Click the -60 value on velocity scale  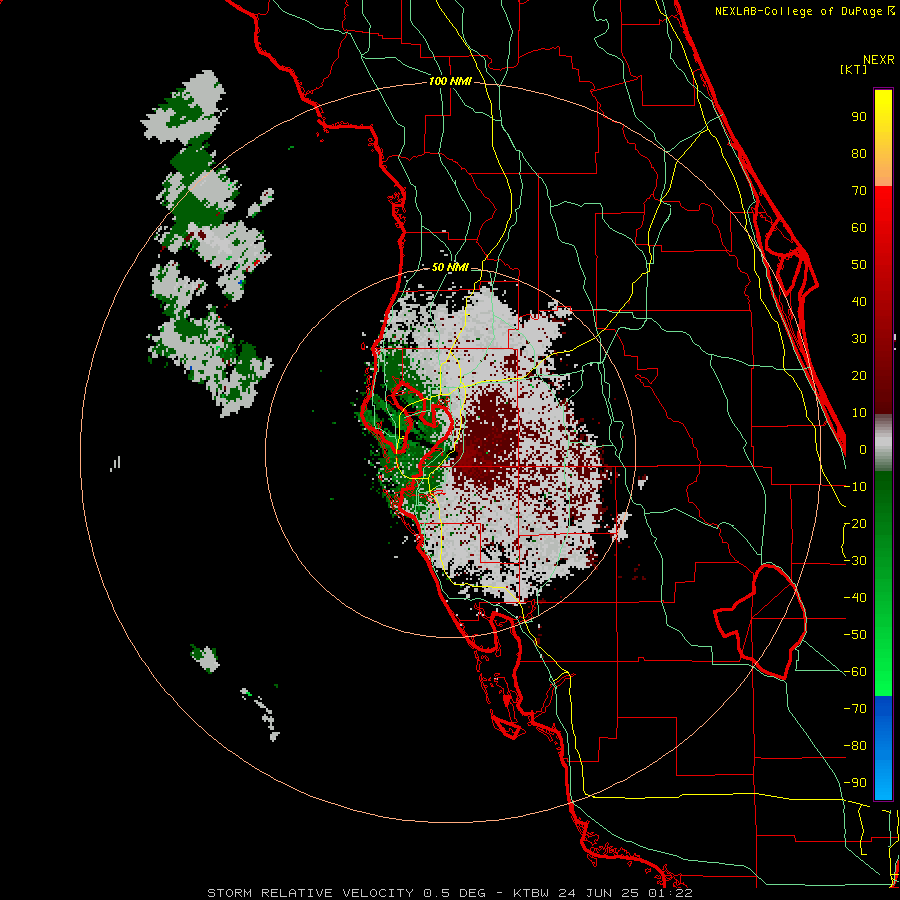point(855,672)
